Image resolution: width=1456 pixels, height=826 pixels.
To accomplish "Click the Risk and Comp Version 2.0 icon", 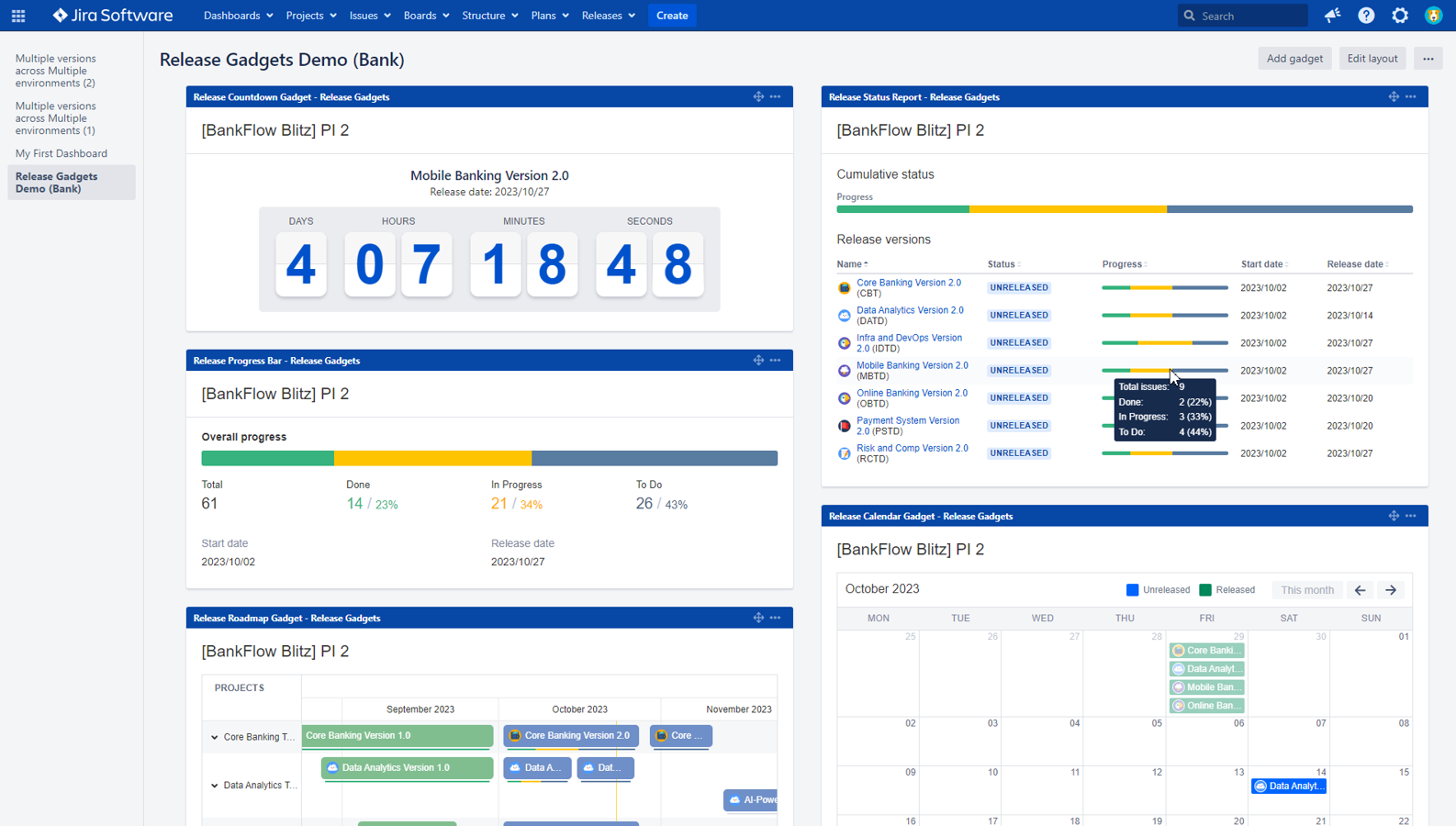I will pos(845,453).
